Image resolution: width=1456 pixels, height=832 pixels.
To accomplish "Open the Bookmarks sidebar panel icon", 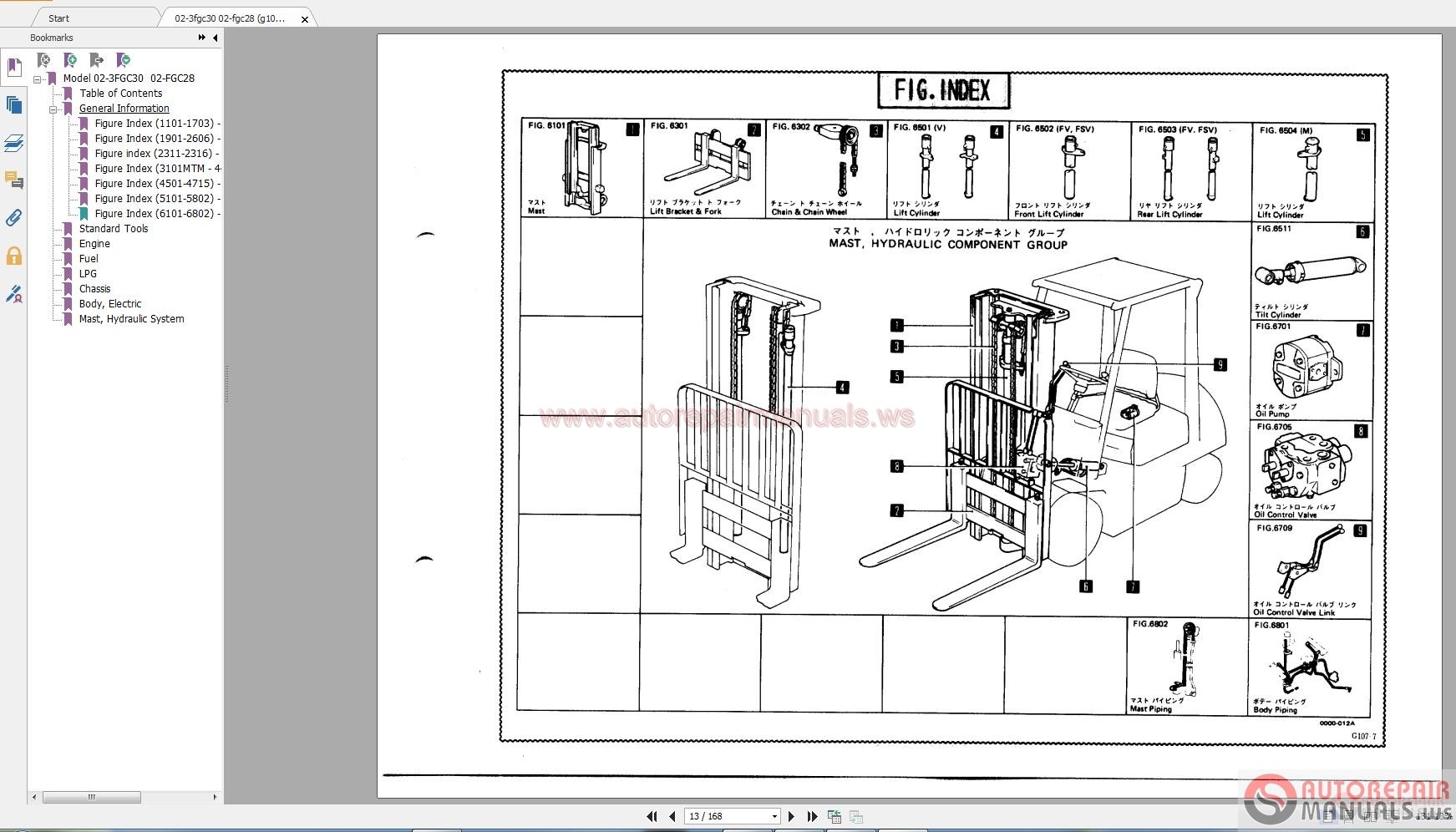I will (14, 67).
